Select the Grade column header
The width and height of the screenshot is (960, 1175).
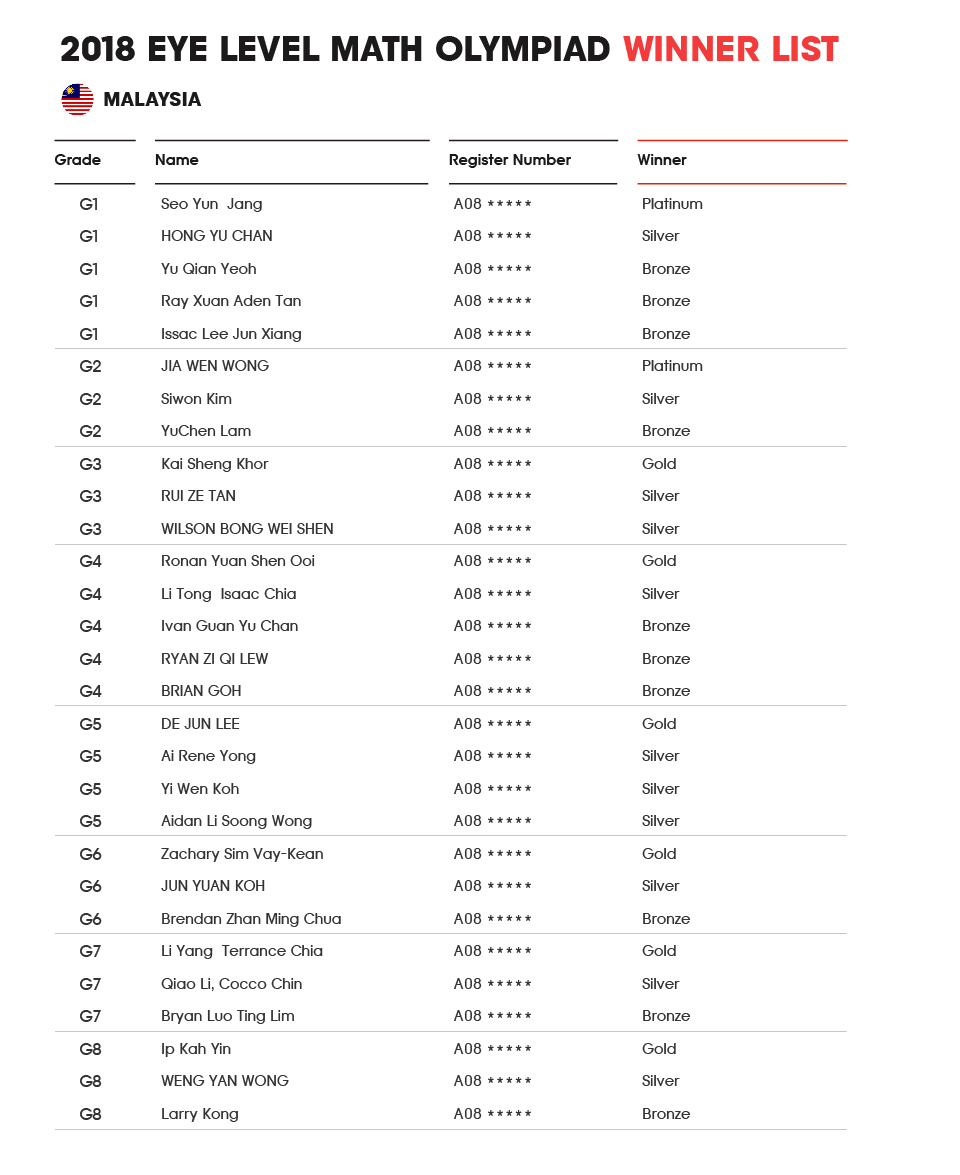pyautogui.click(x=77, y=160)
